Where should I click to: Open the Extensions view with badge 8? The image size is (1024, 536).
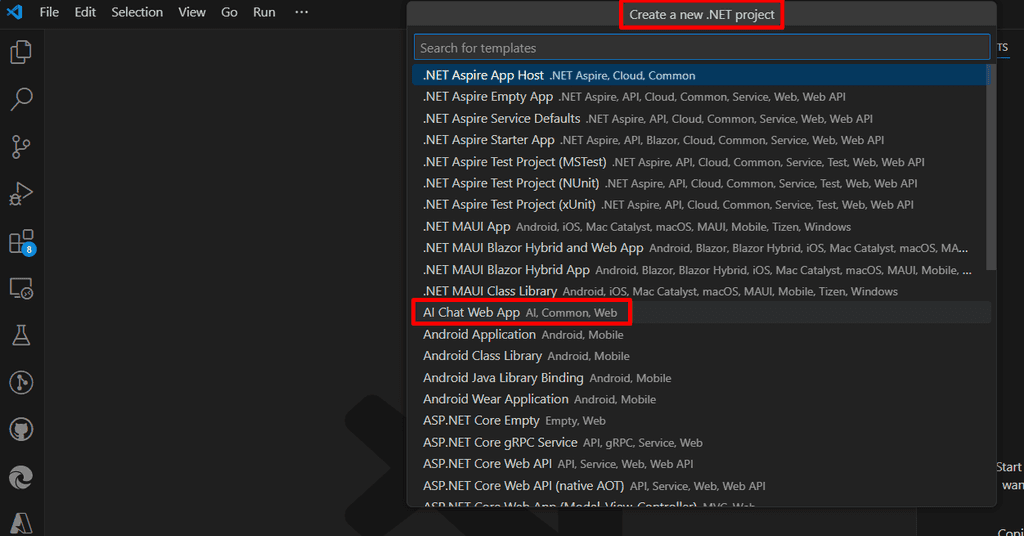[x=22, y=242]
